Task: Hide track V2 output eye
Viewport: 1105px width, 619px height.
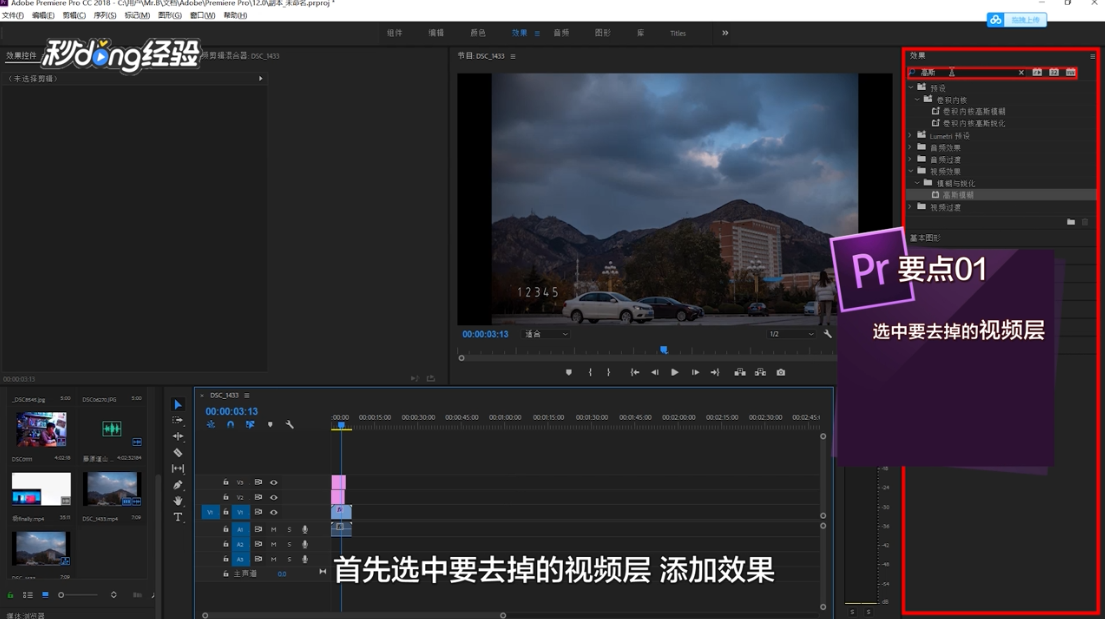Action: click(x=273, y=497)
